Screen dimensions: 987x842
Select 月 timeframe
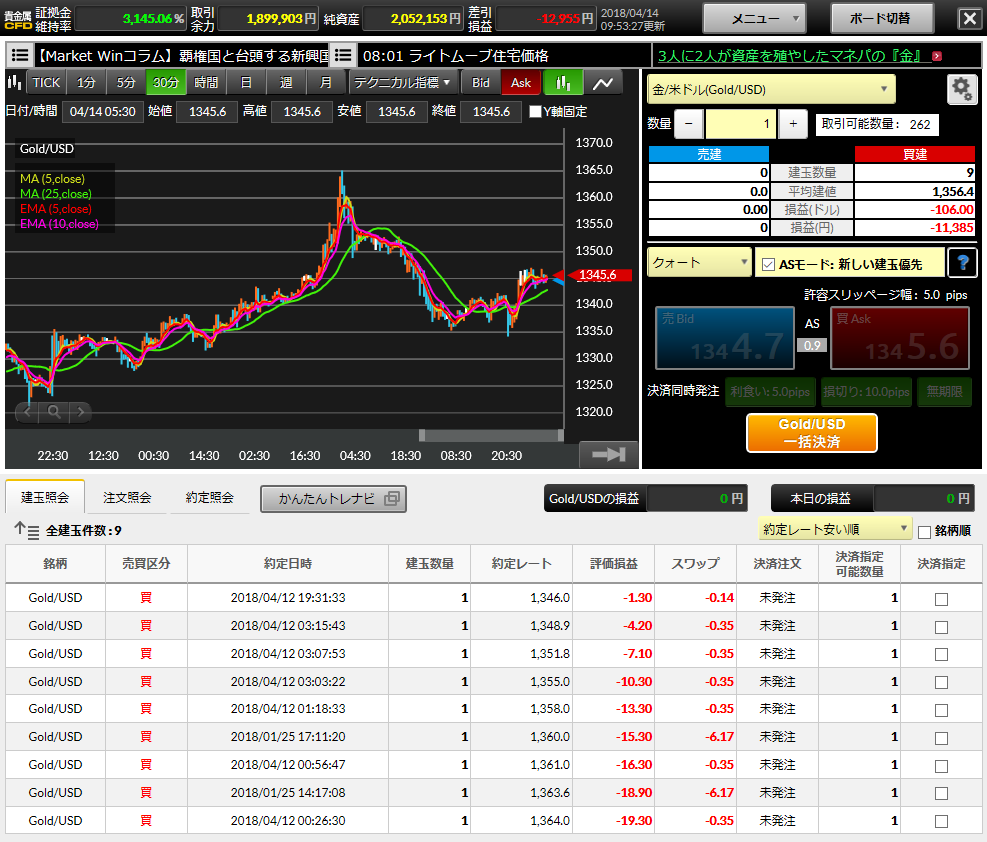click(325, 82)
